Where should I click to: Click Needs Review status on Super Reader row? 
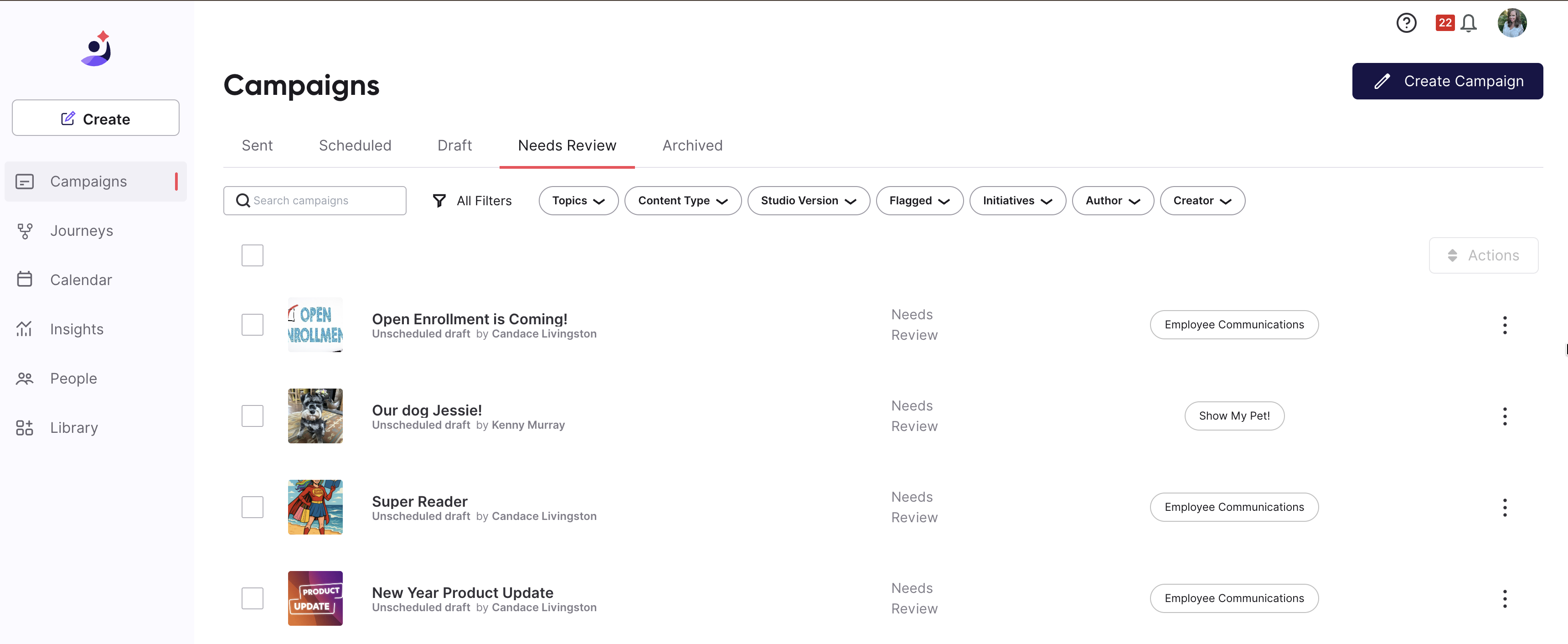[x=914, y=508]
